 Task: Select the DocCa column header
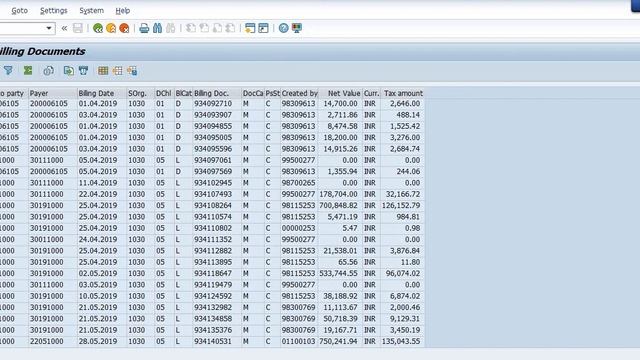253,93
